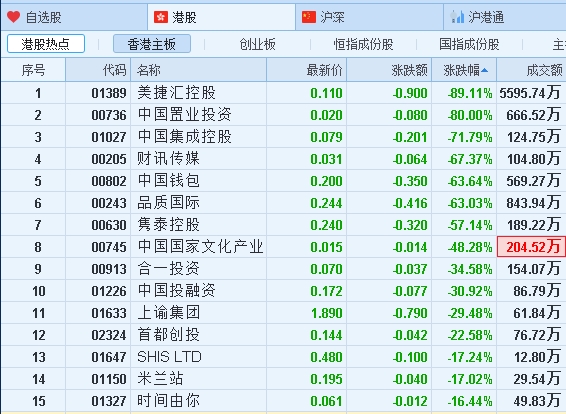Select stock 中国投融资
Image resolution: width=566 pixels, height=414 pixels.
coord(177,291)
